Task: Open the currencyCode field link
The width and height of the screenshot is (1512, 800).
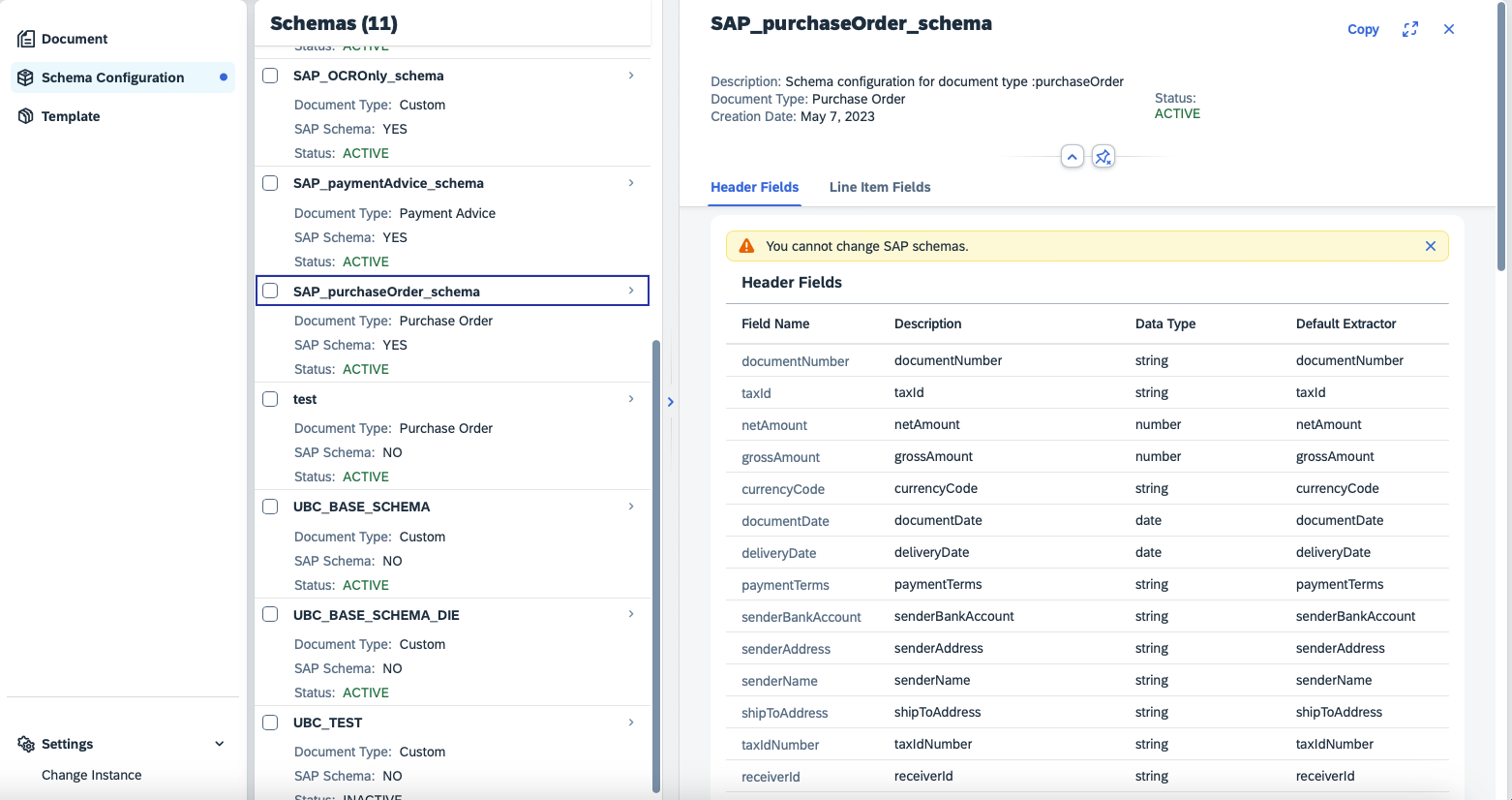Action: [x=783, y=489]
